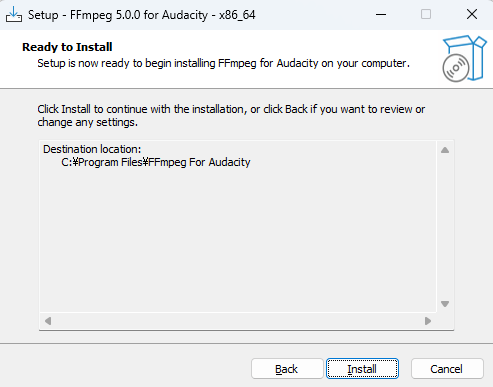493x387 pixels.
Task: Click the greyed-out maximize button
Action: pos(426,15)
